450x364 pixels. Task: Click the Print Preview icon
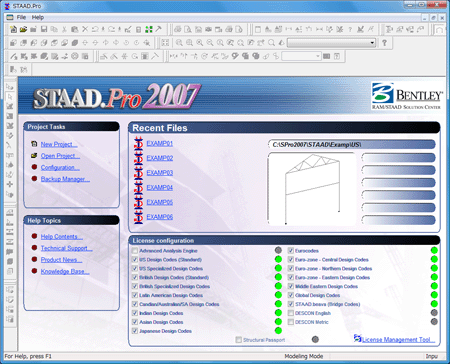click(188, 29)
